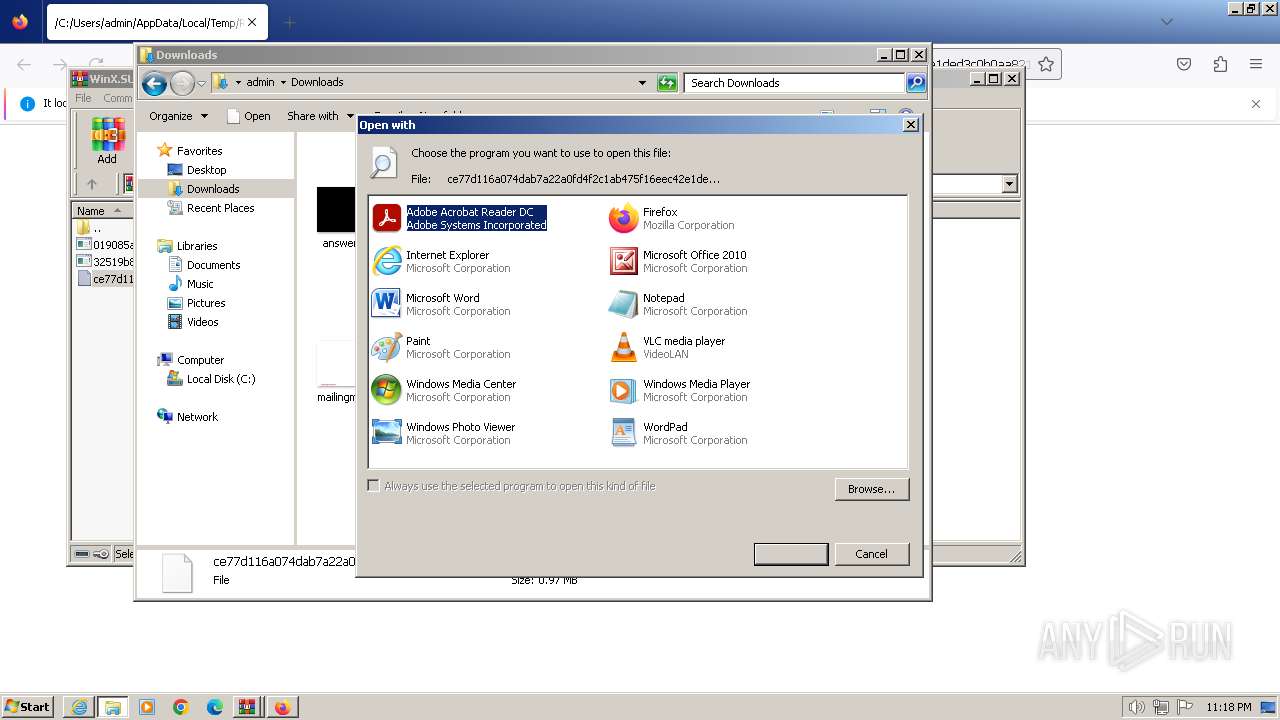Screen dimensions: 1280x720
Task: Toggle Always use the selected program checkbox
Action: coord(374,486)
